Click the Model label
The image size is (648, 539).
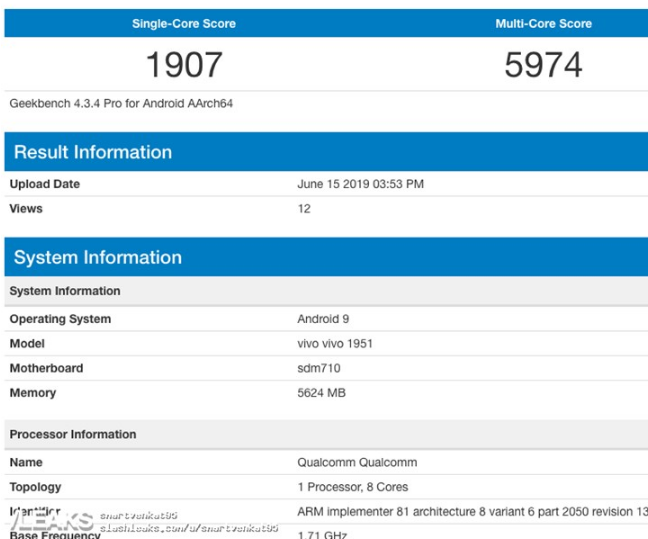27,343
